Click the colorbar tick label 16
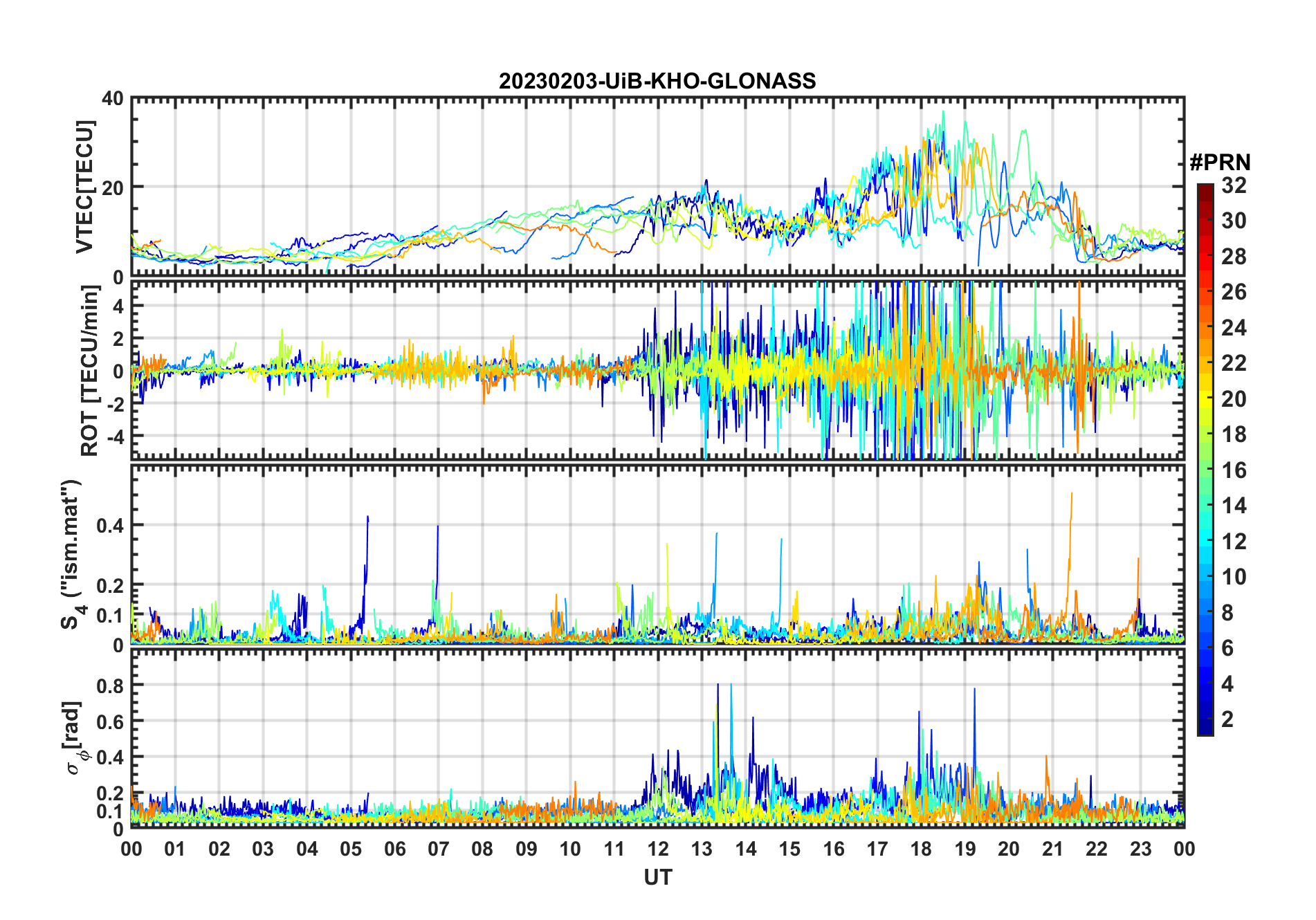This screenshot has width=1316, height=920. tap(1234, 470)
